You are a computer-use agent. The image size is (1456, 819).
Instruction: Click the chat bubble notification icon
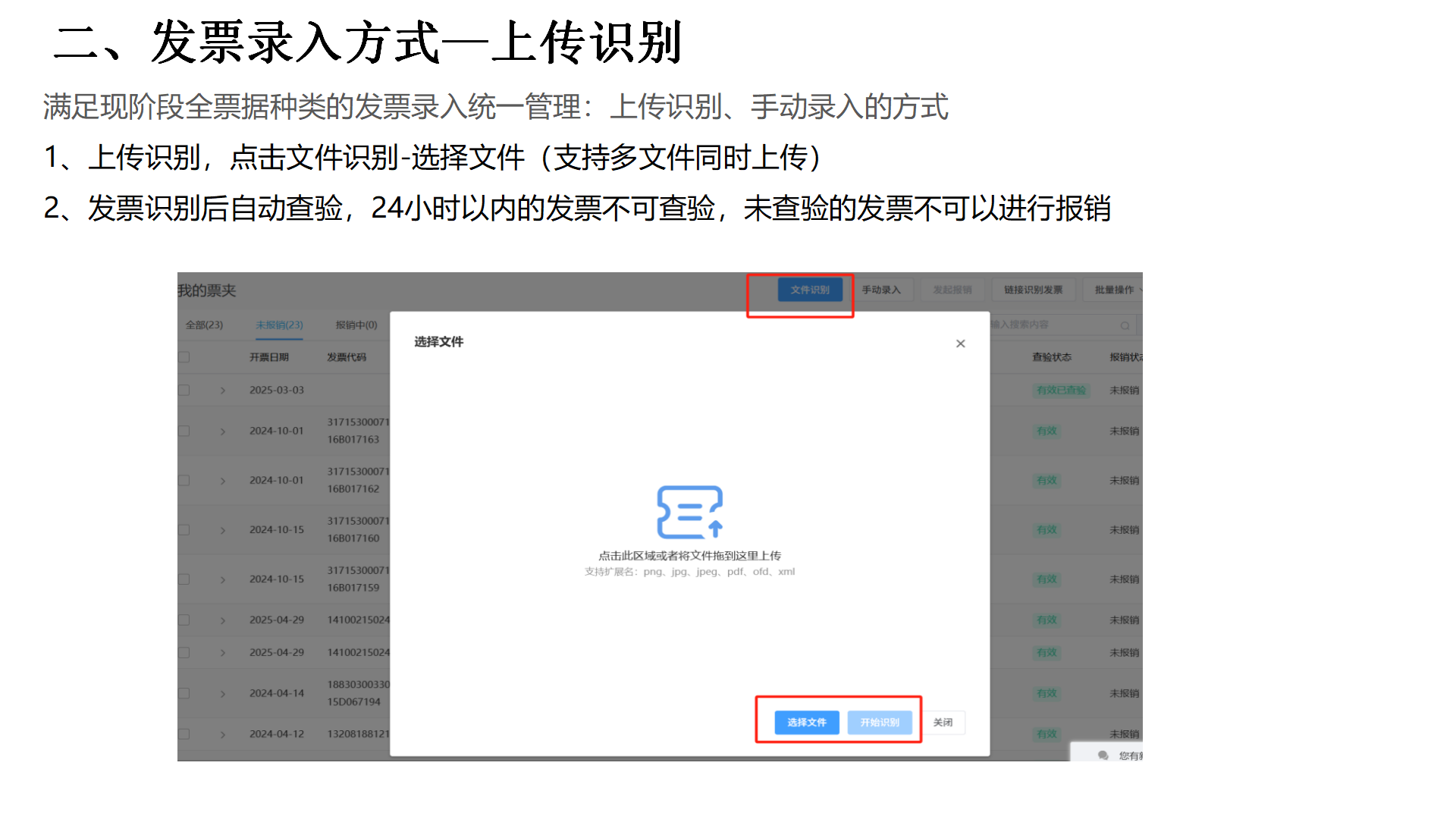[1103, 755]
